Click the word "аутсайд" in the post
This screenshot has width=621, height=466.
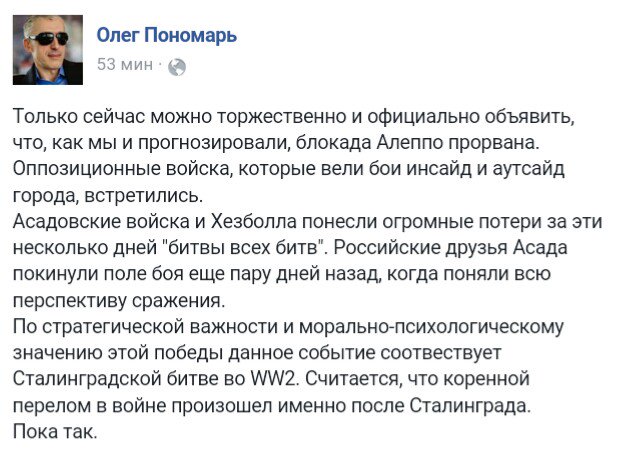(x=528, y=169)
